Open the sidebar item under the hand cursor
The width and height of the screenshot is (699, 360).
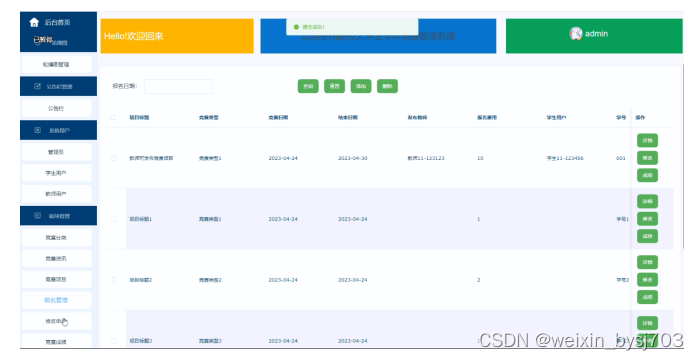click(56, 321)
